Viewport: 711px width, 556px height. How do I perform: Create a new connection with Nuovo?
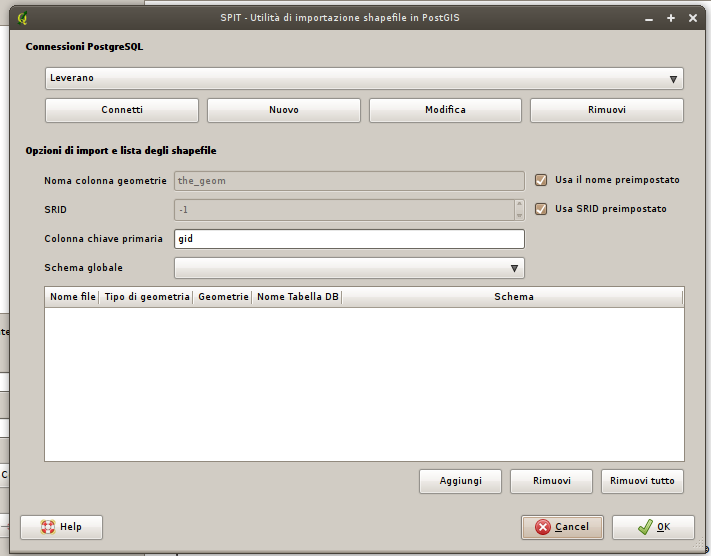284,110
